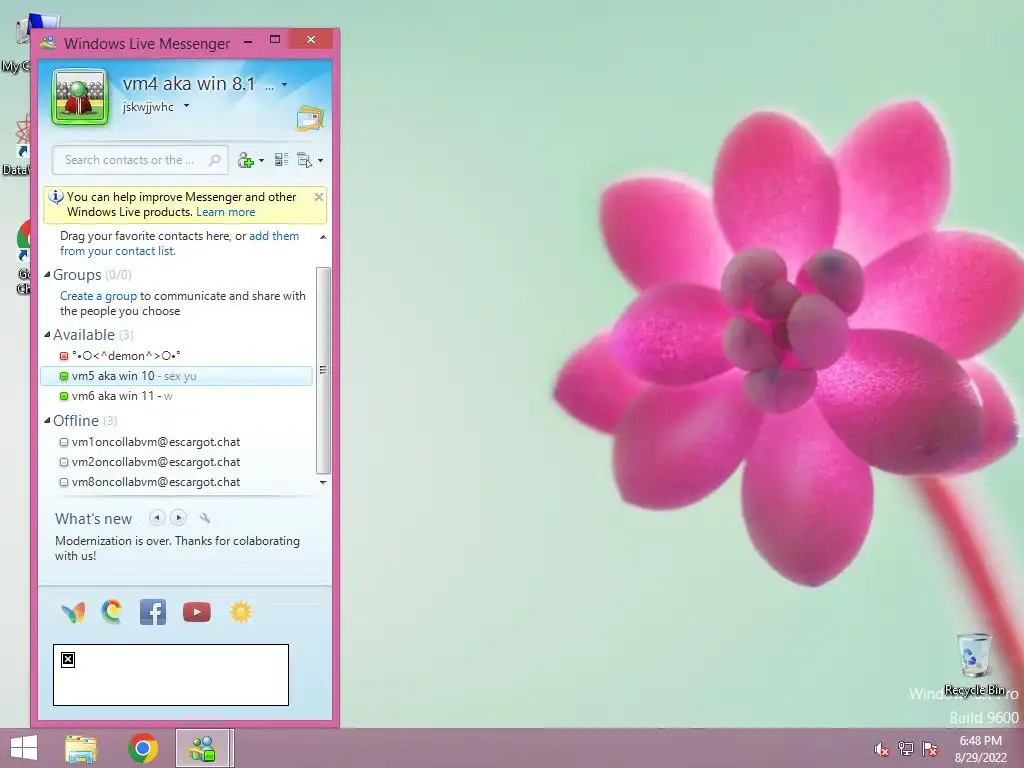Click the Add a contact icon
This screenshot has width=1024, height=768.
246,160
